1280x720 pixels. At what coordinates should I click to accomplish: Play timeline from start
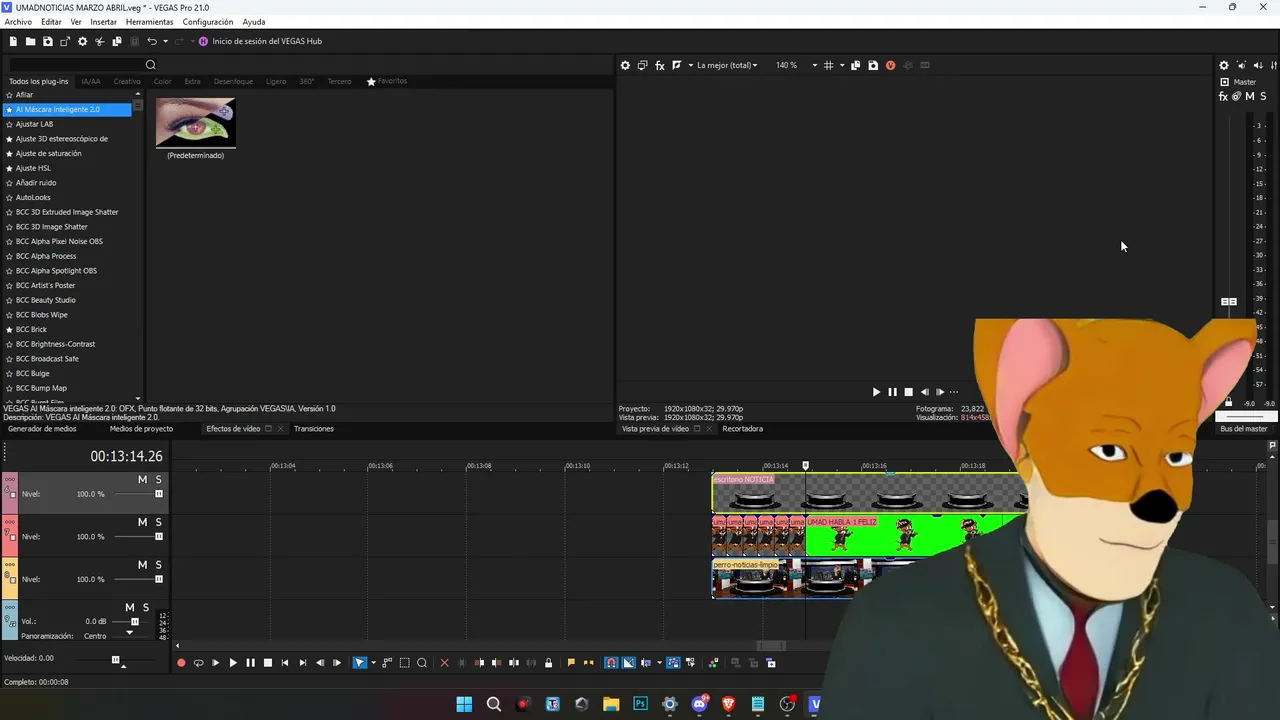(x=215, y=663)
